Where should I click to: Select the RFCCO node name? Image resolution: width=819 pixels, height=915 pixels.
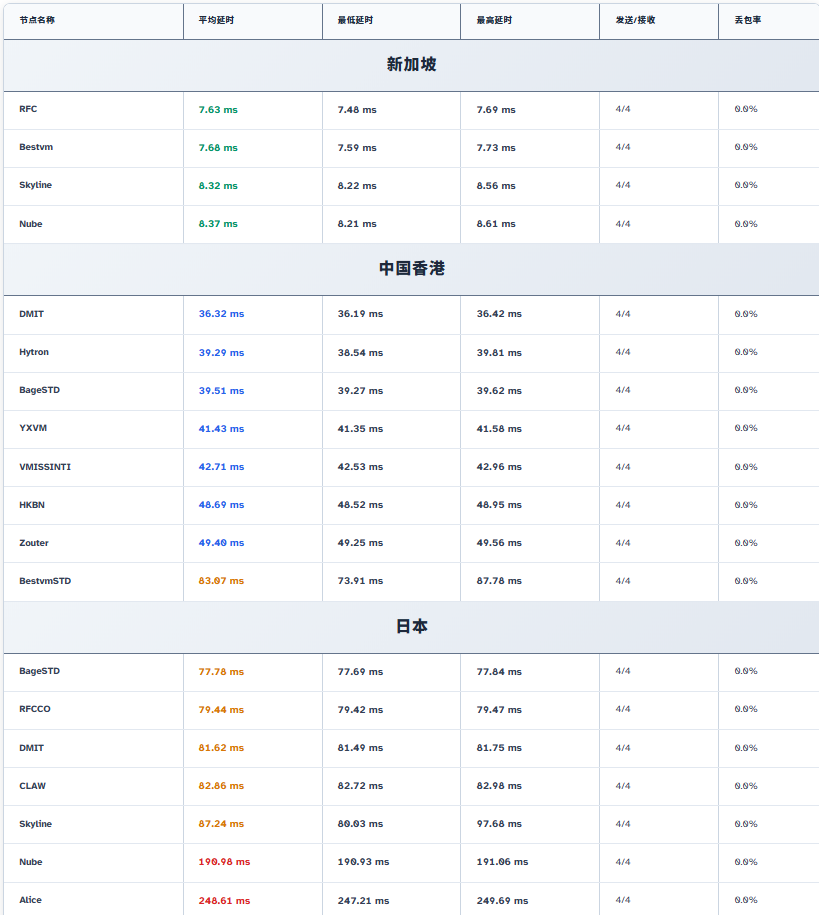click(35, 709)
